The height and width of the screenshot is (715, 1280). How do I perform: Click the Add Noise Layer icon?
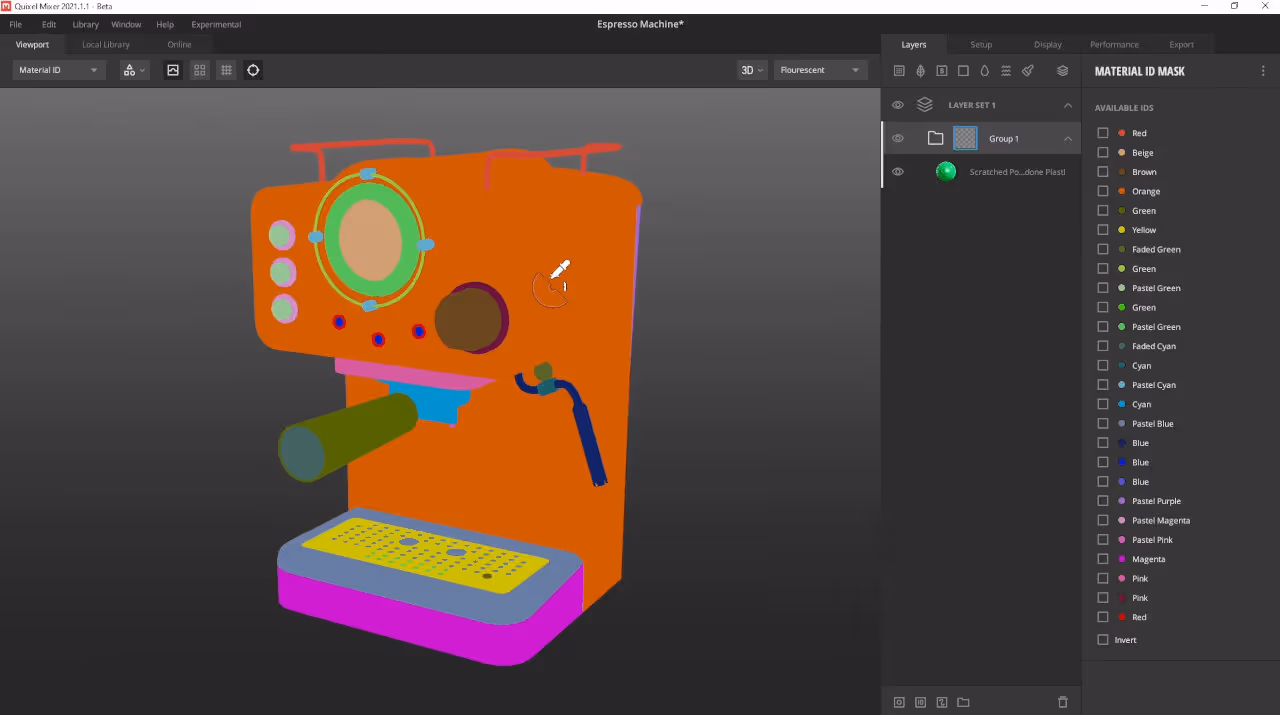(x=1006, y=71)
